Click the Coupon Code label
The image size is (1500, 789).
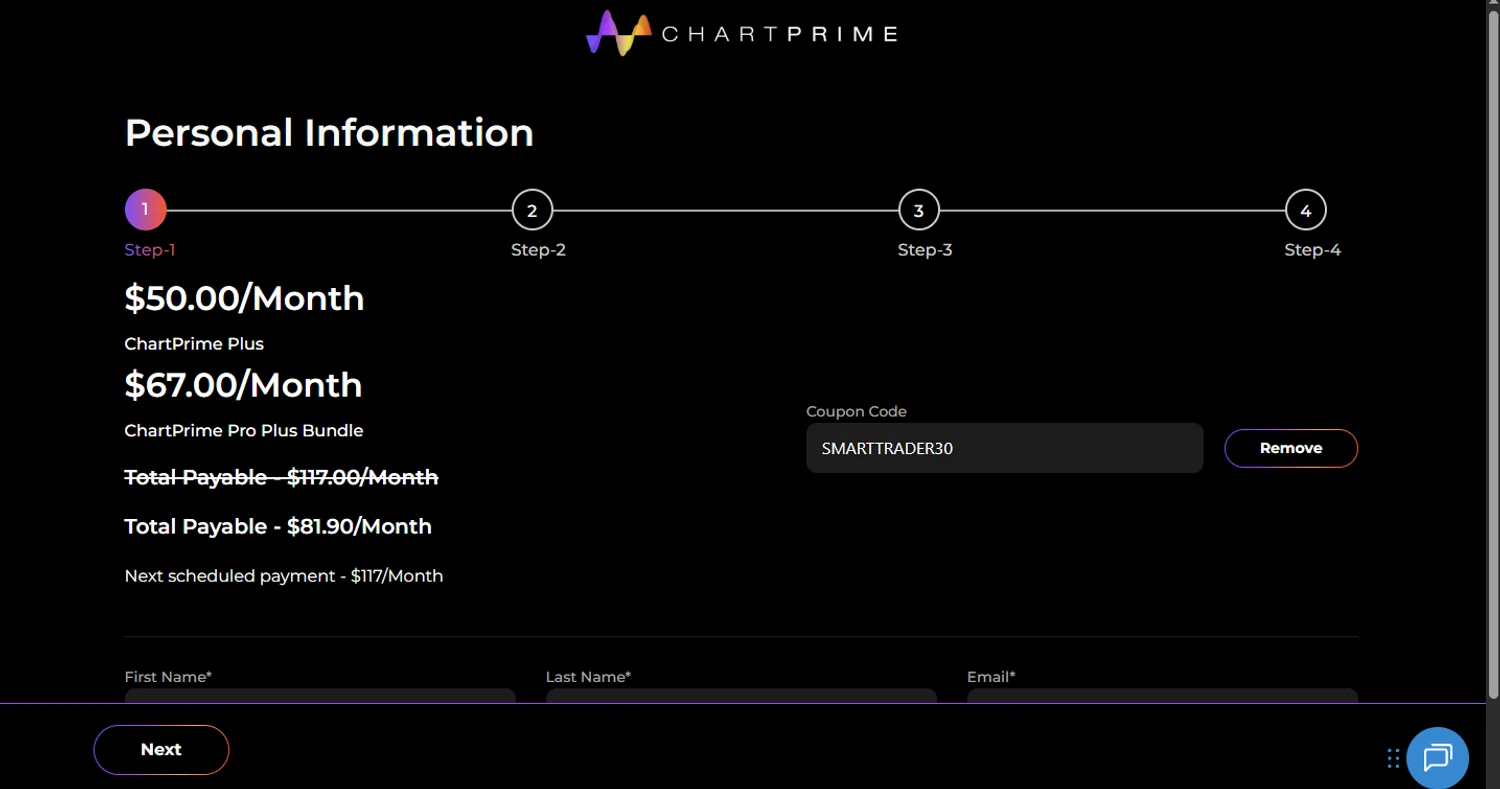(857, 412)
